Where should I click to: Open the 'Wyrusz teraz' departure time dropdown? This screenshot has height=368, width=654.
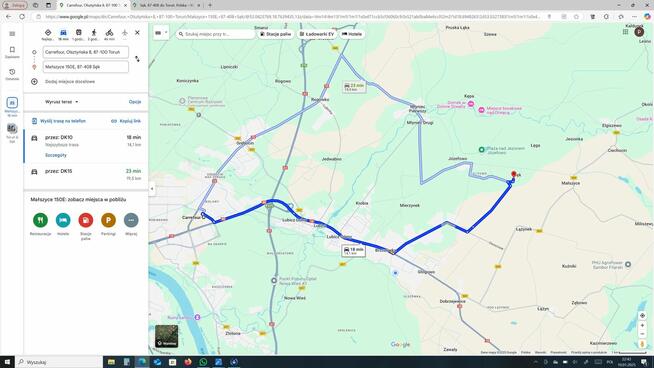click(61, 102)
